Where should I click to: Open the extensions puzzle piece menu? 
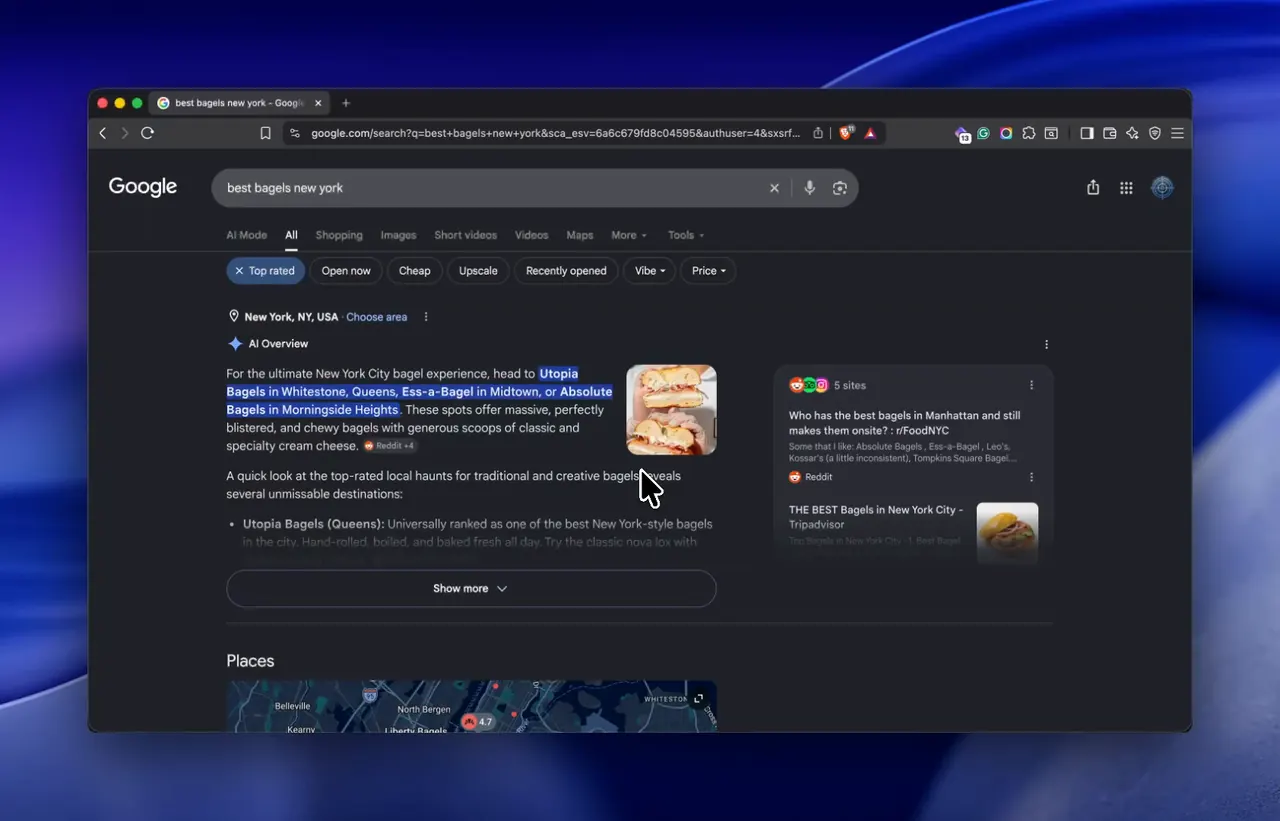(1028, 133)
